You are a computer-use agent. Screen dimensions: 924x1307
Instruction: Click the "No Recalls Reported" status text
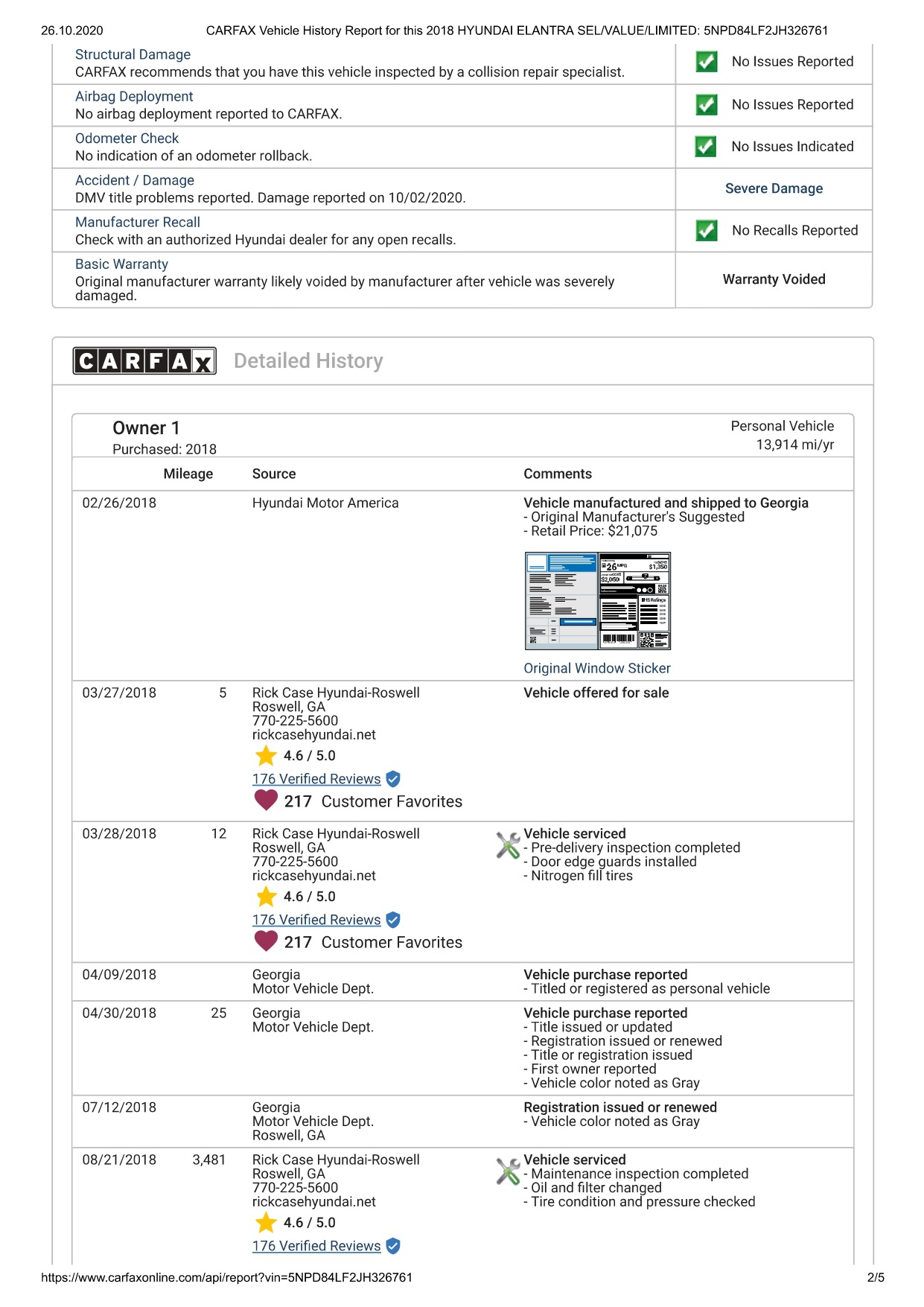click(x=794, y=231)
